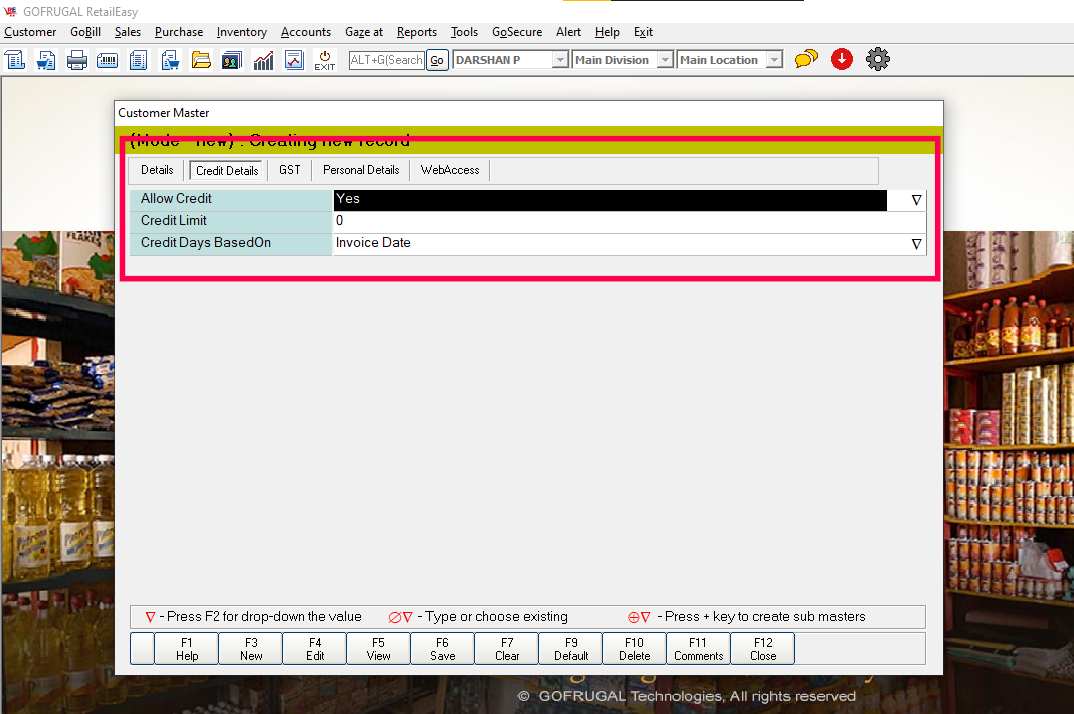The width and height of the screenshot is (1074, 714).
Task: Click the invoice scroll icon in toolbar
Action: click(x=15, y=60)
